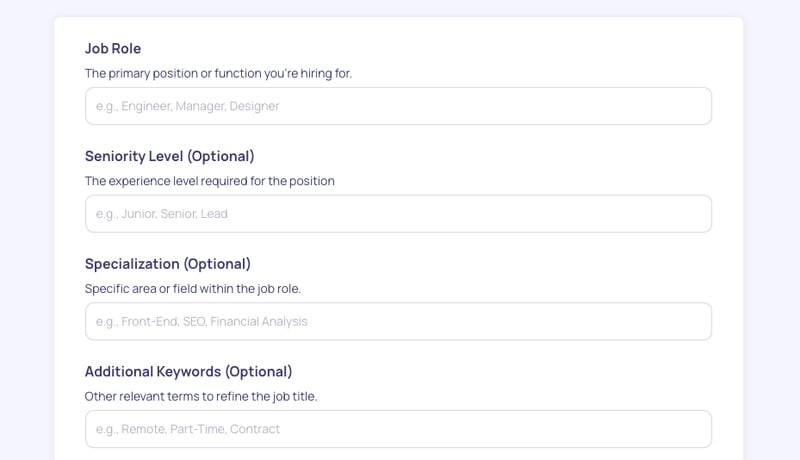The width and height of the screenshot is (800, 460).
Task: Select the "Specialization (Optional)" label
Action: [x=168, y=264]
